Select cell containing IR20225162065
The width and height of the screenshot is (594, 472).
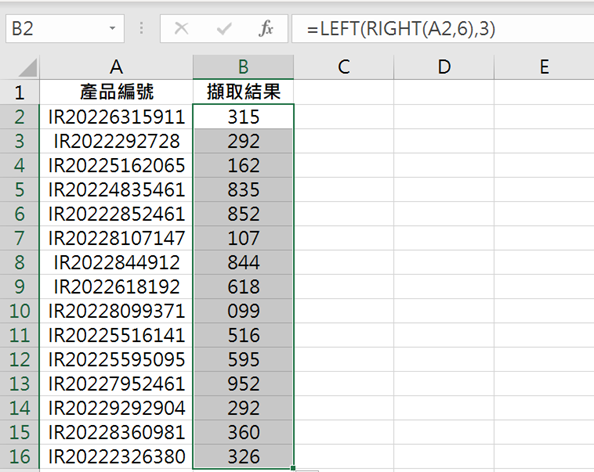pos(116,165)
